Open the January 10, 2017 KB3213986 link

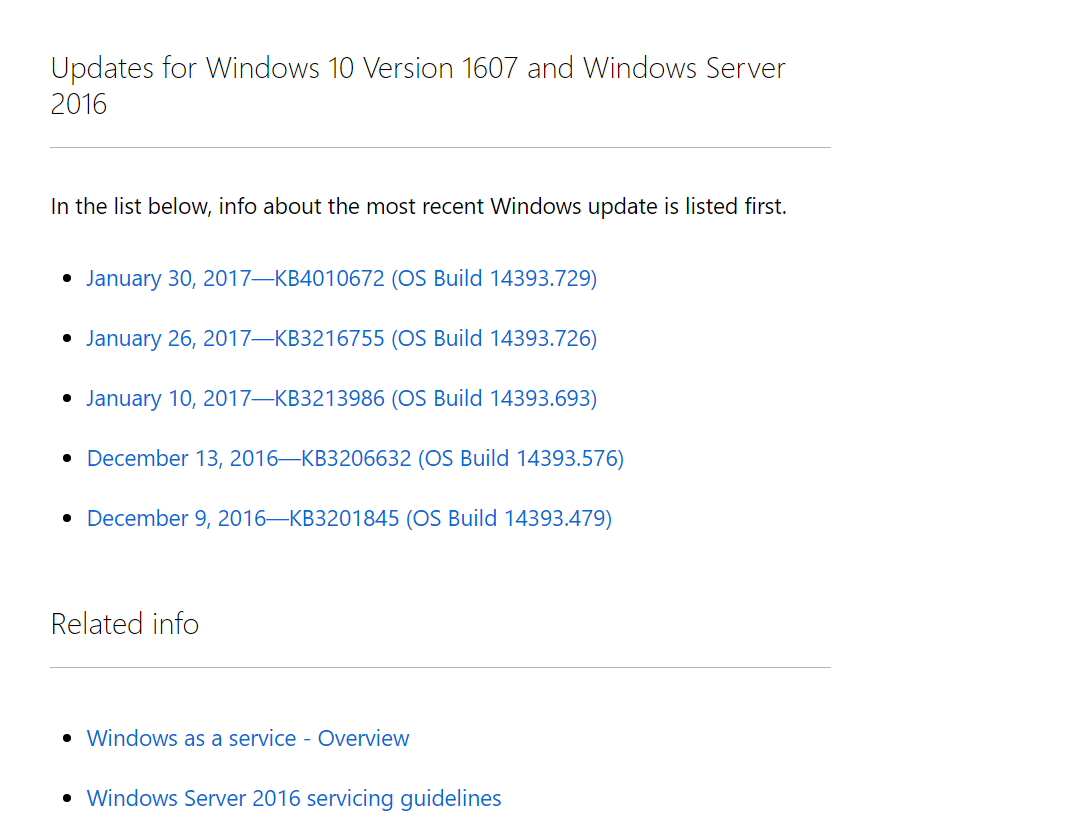pyautogui.click(x=341, y=398)
